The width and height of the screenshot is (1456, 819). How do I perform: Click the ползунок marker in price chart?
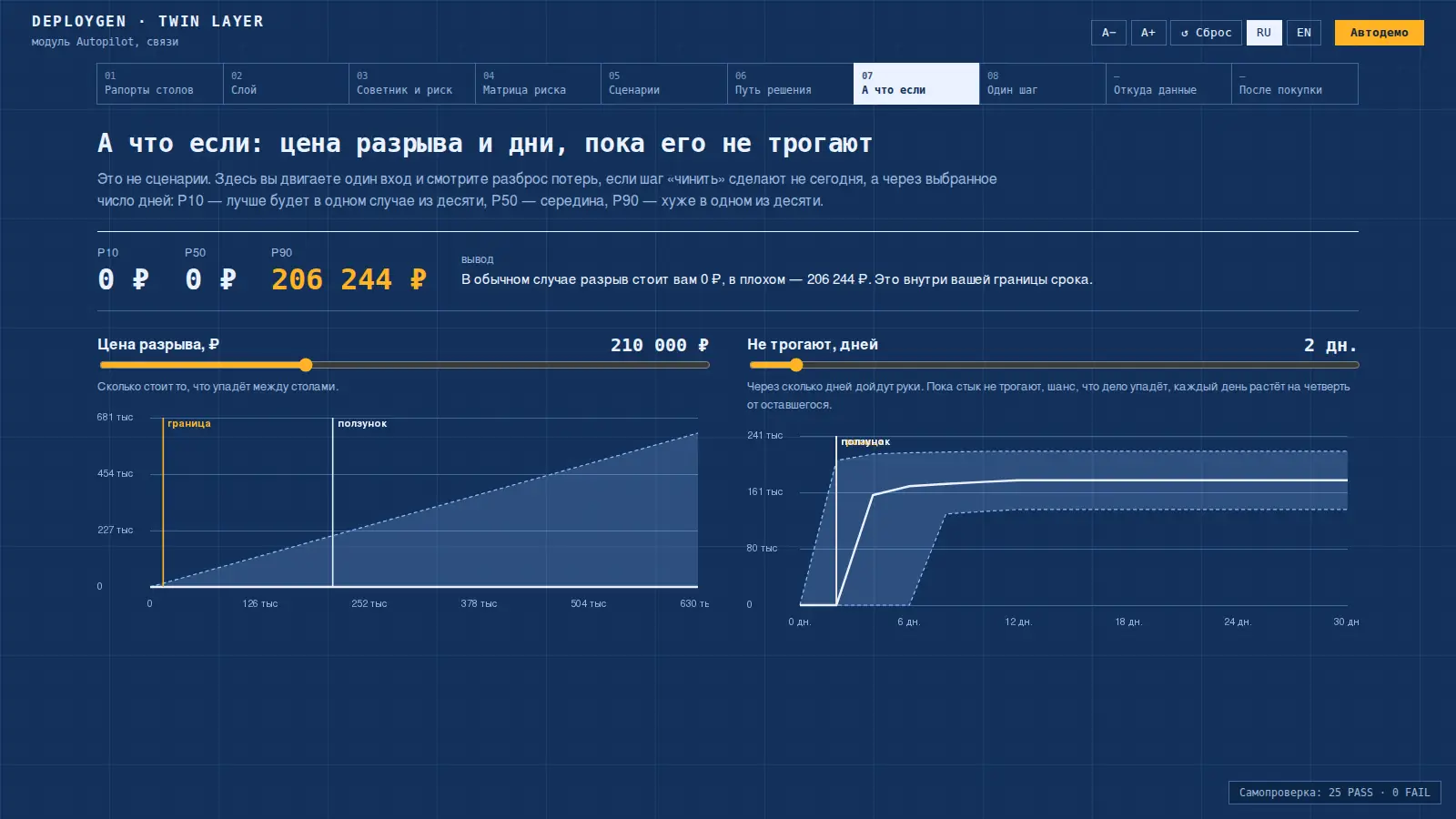pyautogui.click(x=362, y=424)
